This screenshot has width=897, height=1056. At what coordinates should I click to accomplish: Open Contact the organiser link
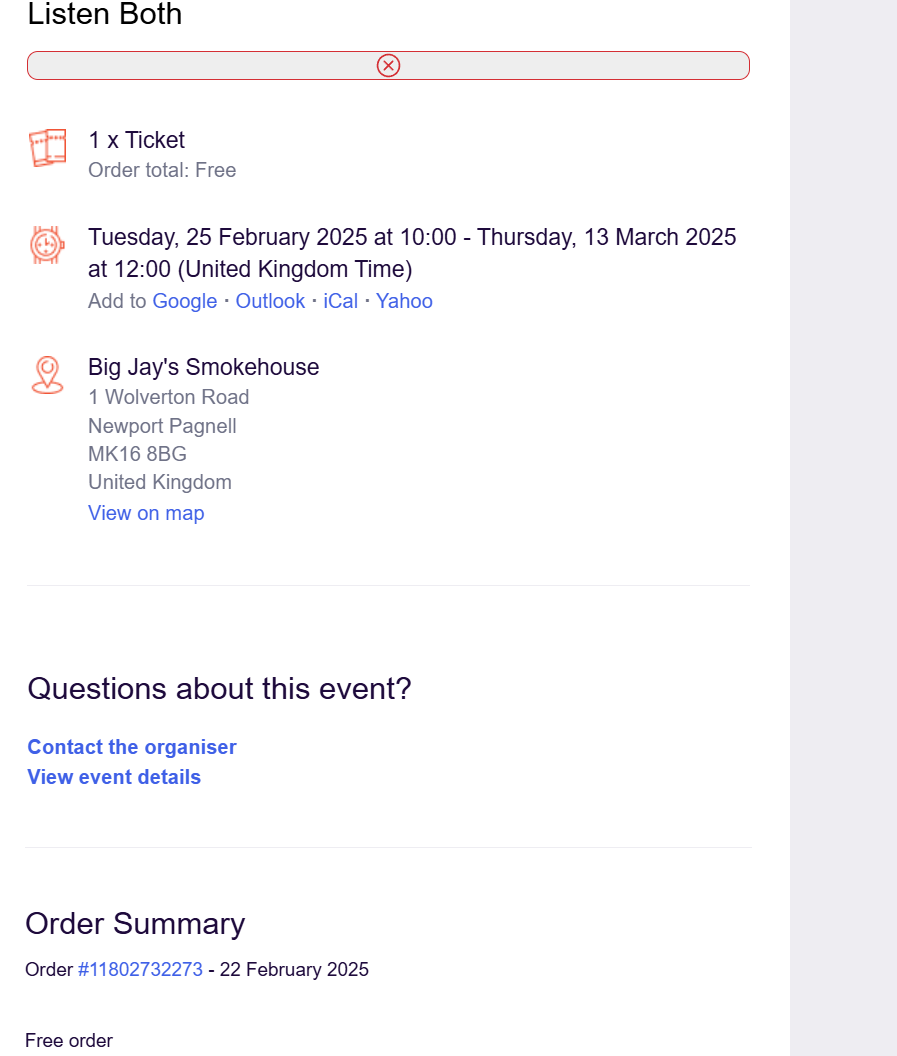[132, 747]
